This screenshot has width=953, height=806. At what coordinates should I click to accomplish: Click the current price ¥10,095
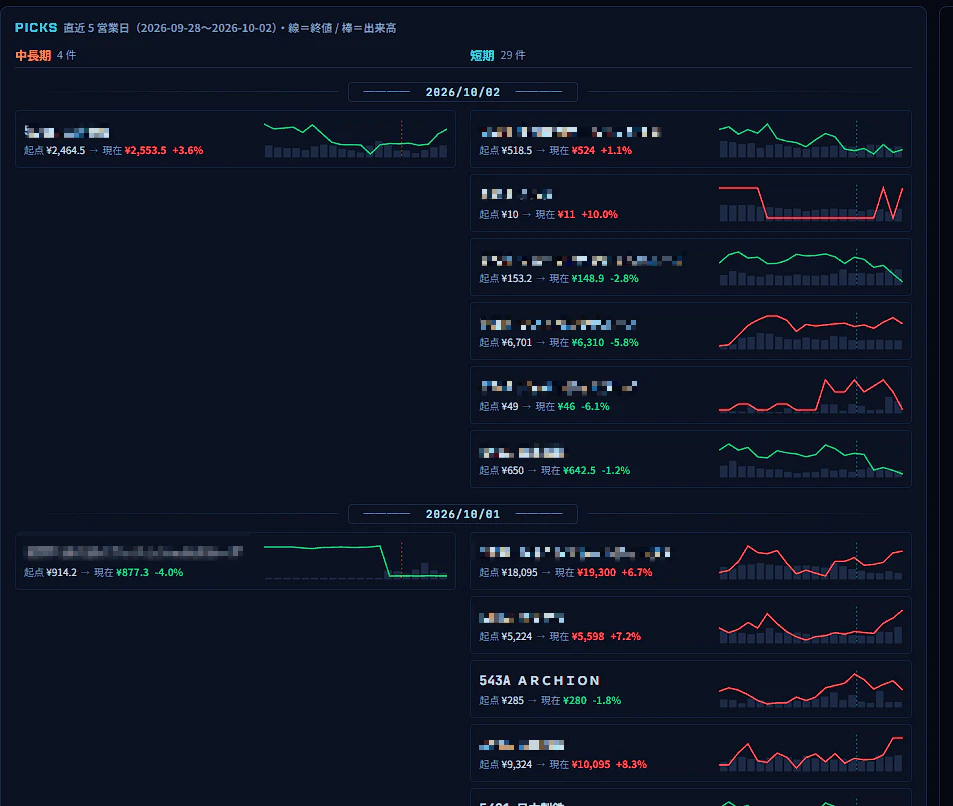coord(591,764)
